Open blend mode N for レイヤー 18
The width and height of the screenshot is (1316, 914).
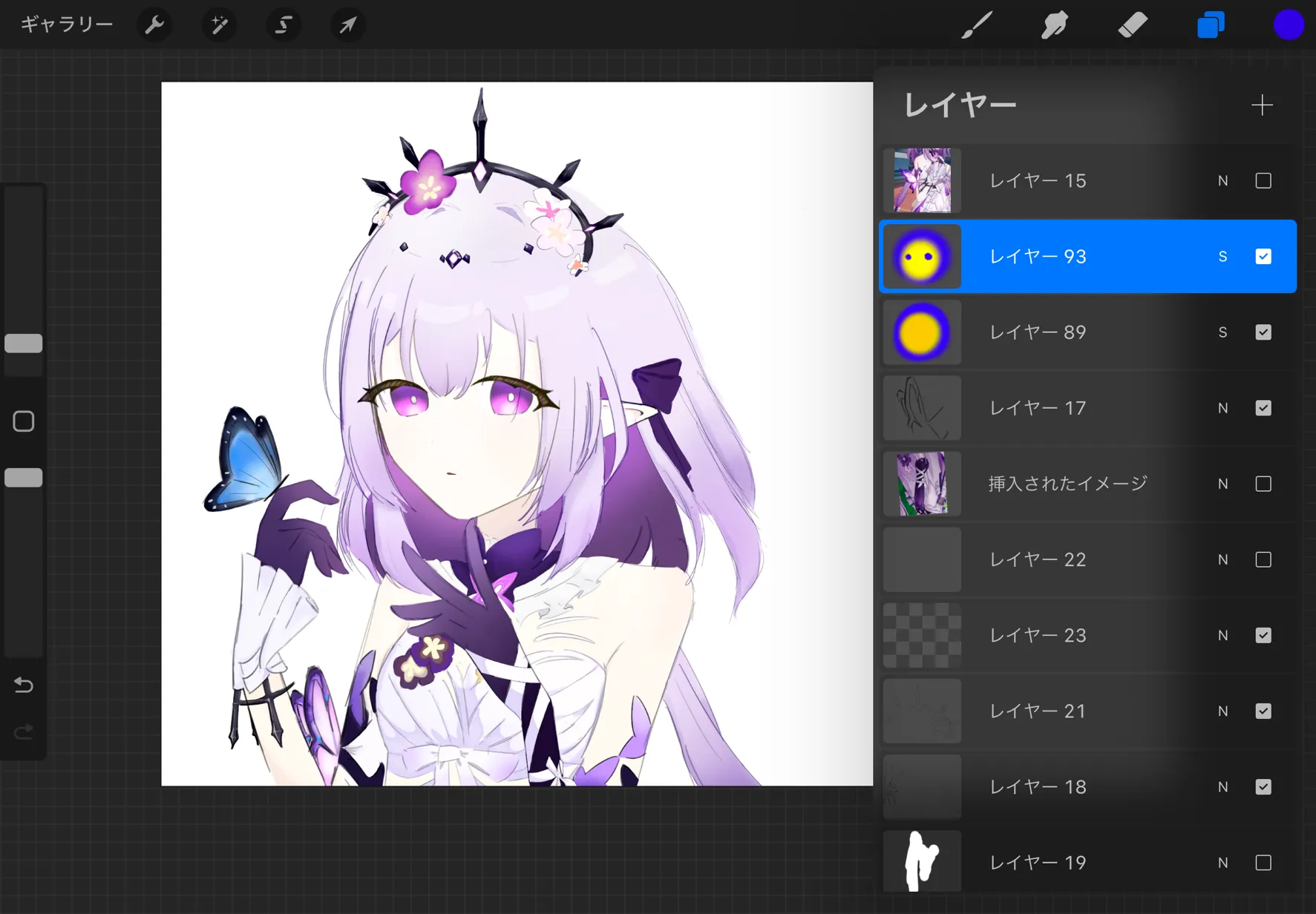pos(1223,786)
